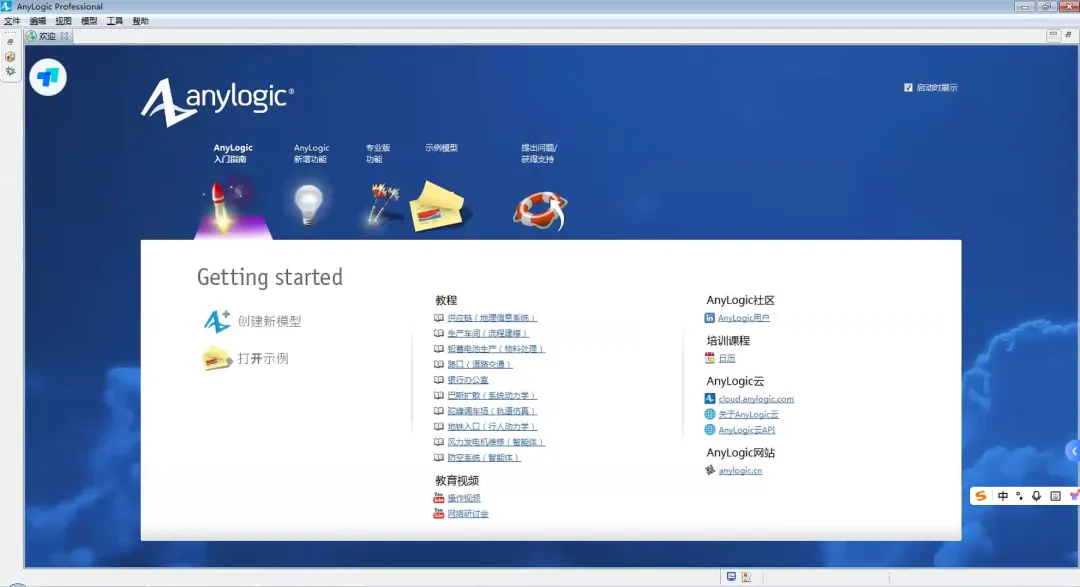
Task: Click the calendar icon beside 日历
Action: pyautogui.click(x=709, y=358)
